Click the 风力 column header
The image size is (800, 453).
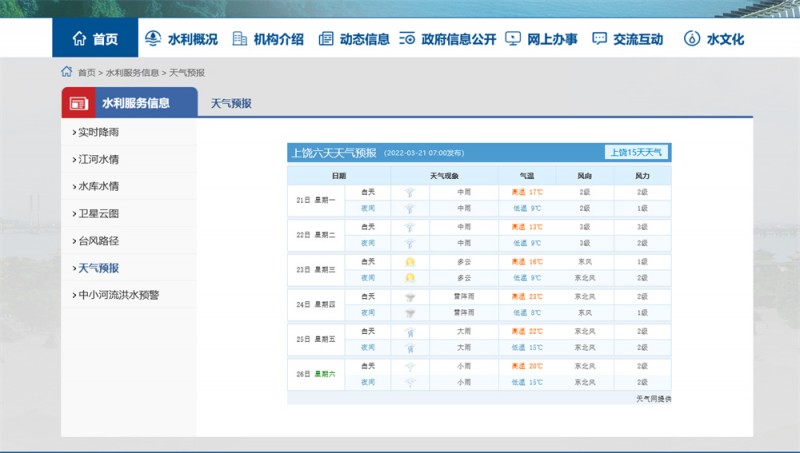tap(642, 175)
